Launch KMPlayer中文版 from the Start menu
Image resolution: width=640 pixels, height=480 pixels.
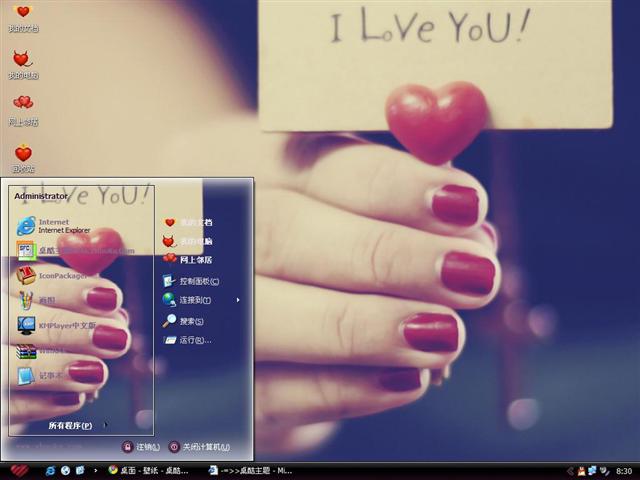pyautogui.click(x=56, y=325)
